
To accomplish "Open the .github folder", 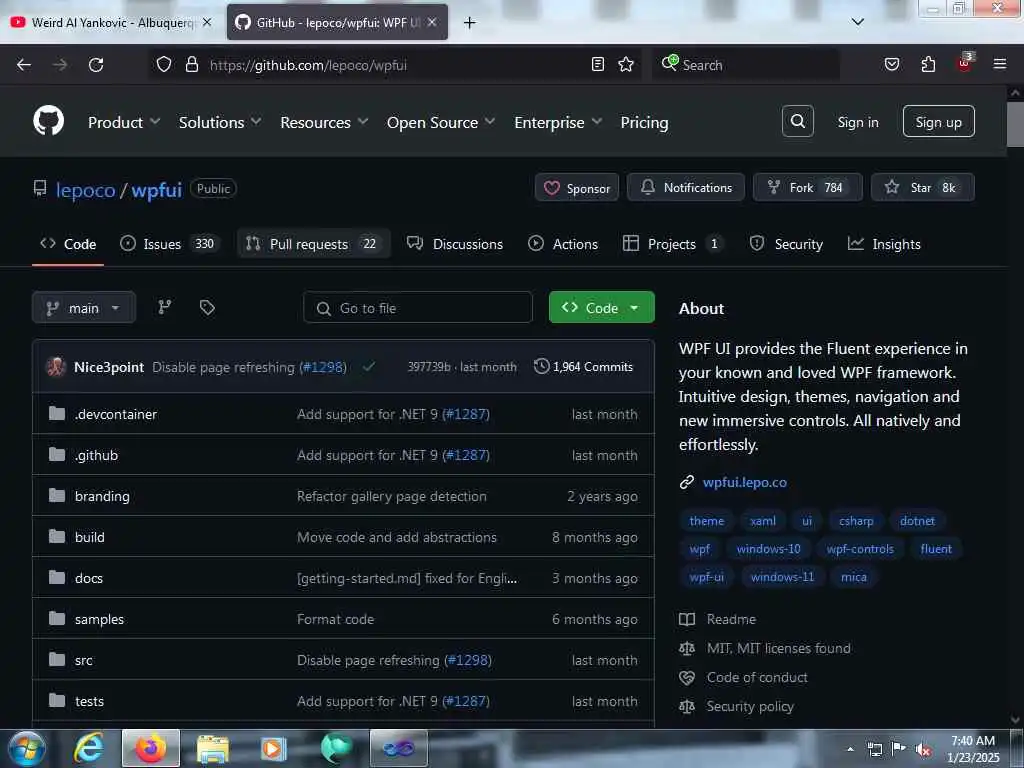I will pos(96,455).
